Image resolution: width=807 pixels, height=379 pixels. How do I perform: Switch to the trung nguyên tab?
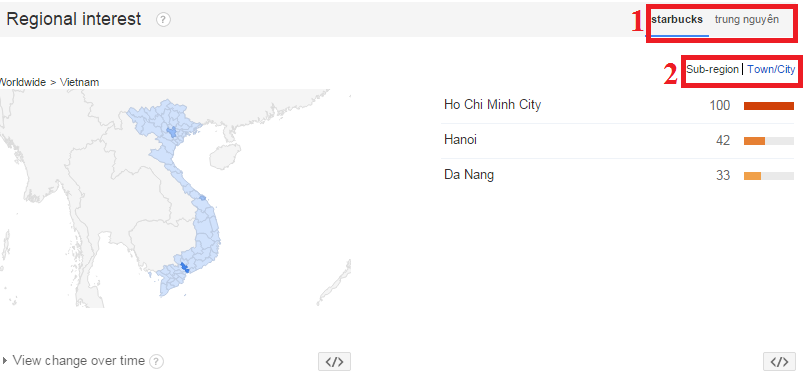[747, 20]
